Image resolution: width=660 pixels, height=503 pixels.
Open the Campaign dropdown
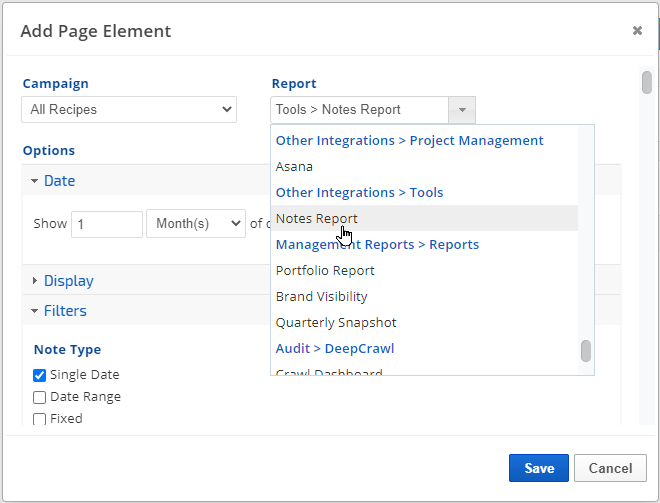(129, 109)
